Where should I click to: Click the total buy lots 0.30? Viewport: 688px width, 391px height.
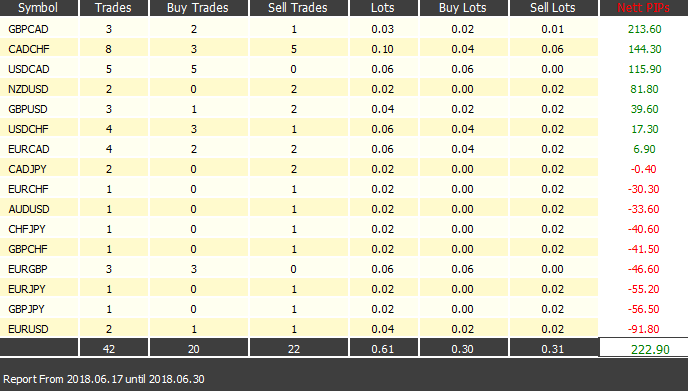tap(462, 349)
